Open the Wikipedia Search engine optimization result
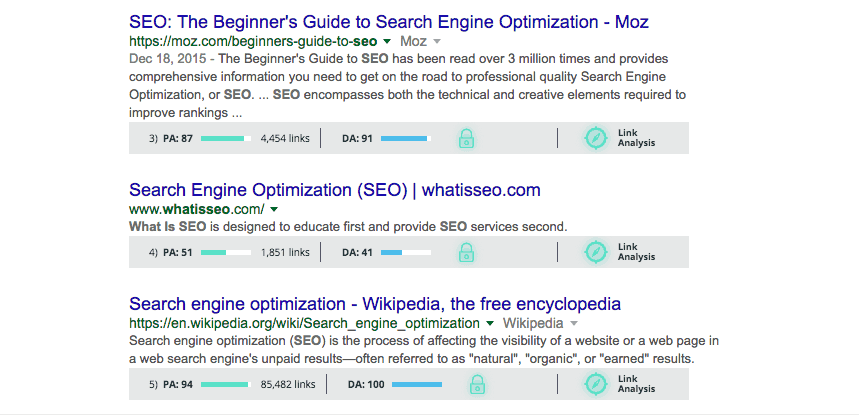The height and width of the screenshot is (415, 859). (x=375, y=304)
